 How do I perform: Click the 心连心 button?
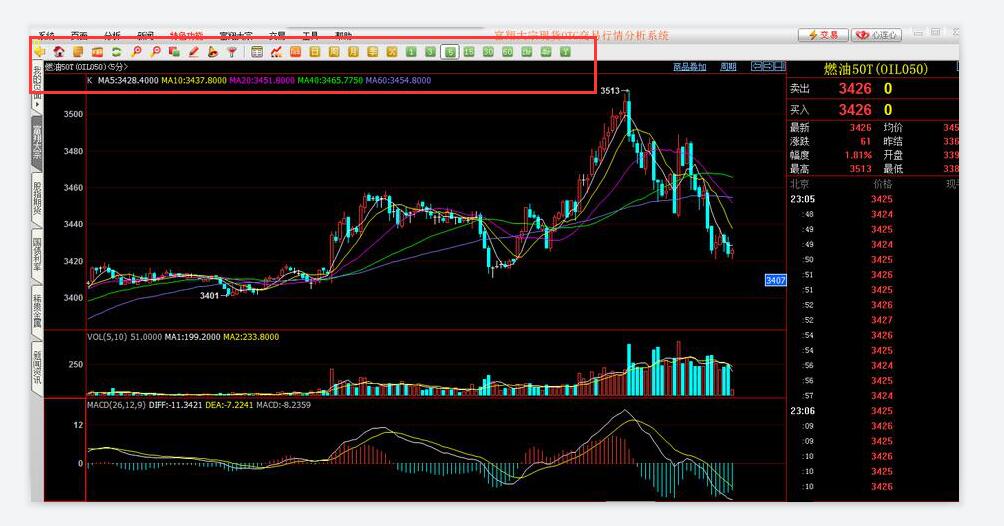tap(876, 35)
